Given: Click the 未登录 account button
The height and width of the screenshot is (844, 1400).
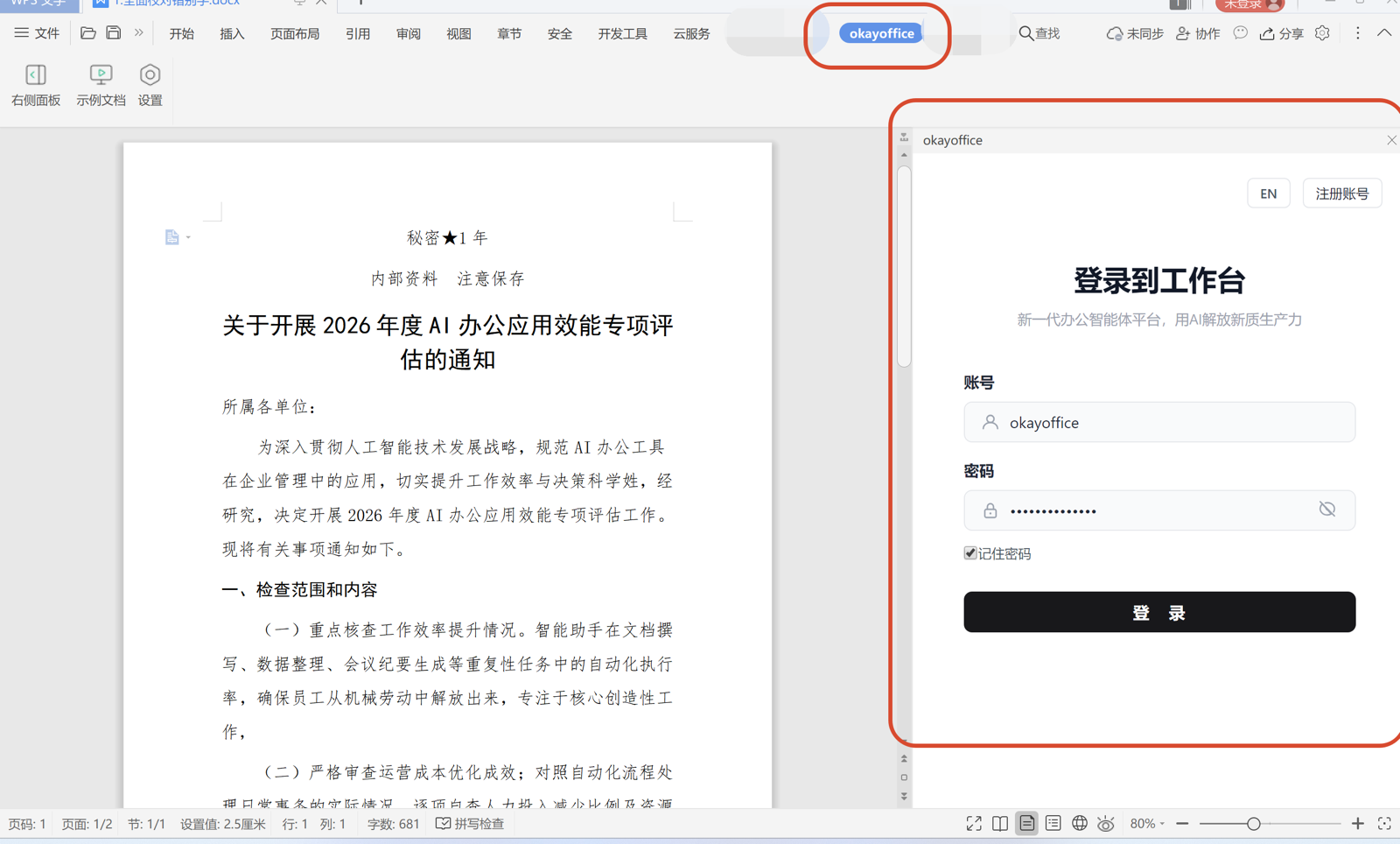Looking at the screenshot, I should click(1249, 4).
